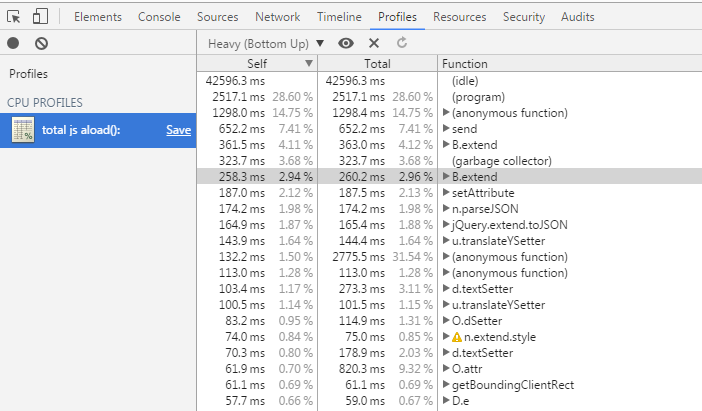702x411 pixels.
Task: Start CPU profile recording with the record button
Action: pyautogui.click(x=13, y=43)
